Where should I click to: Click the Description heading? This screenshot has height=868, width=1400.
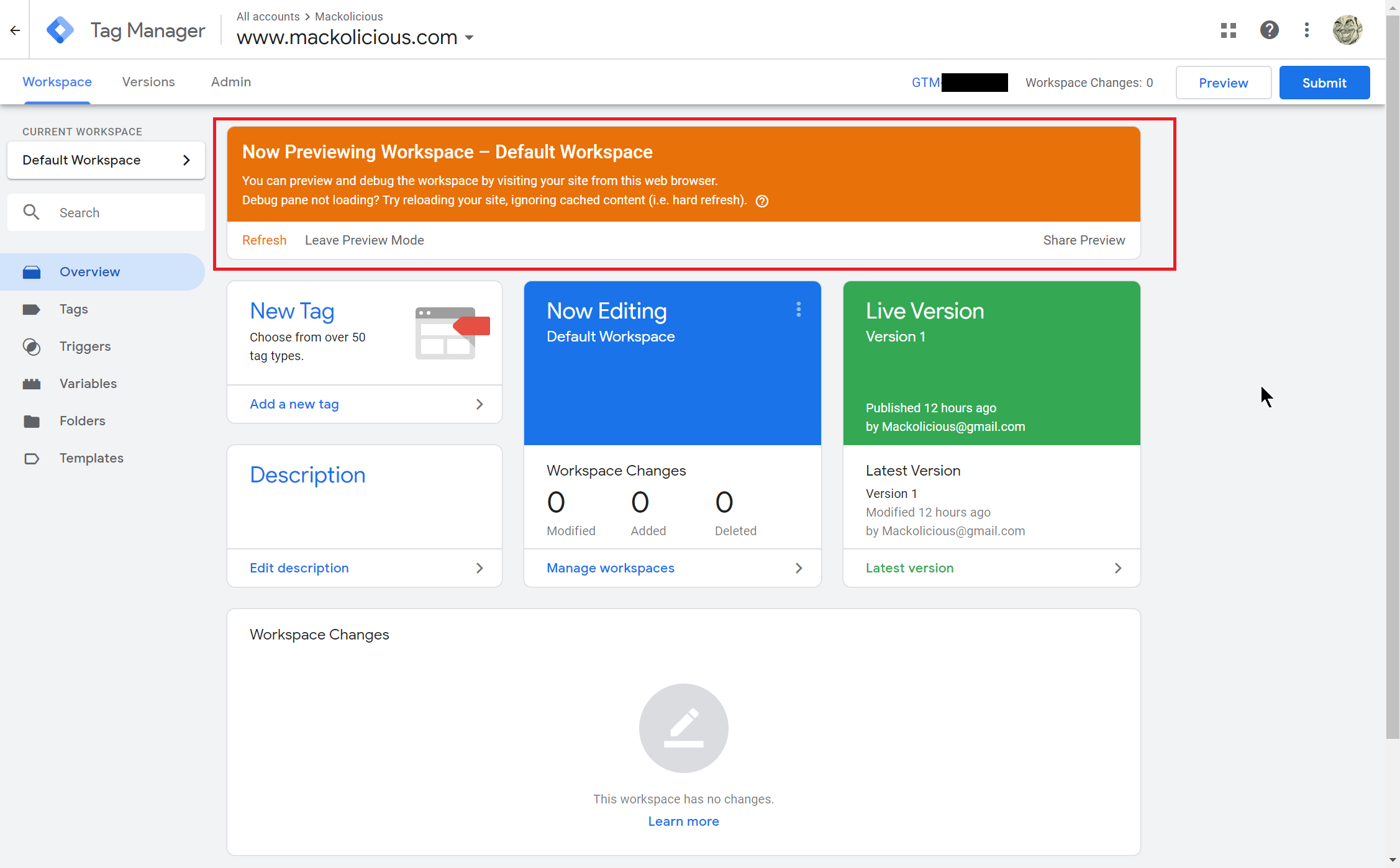307,475
